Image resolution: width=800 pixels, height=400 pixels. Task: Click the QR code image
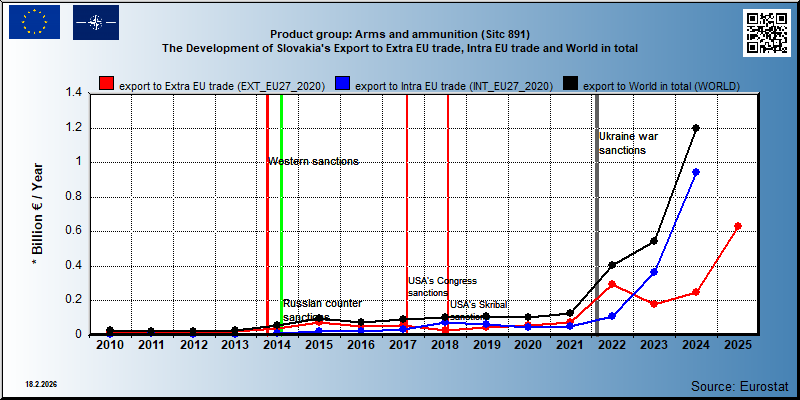tap(767, 33)
